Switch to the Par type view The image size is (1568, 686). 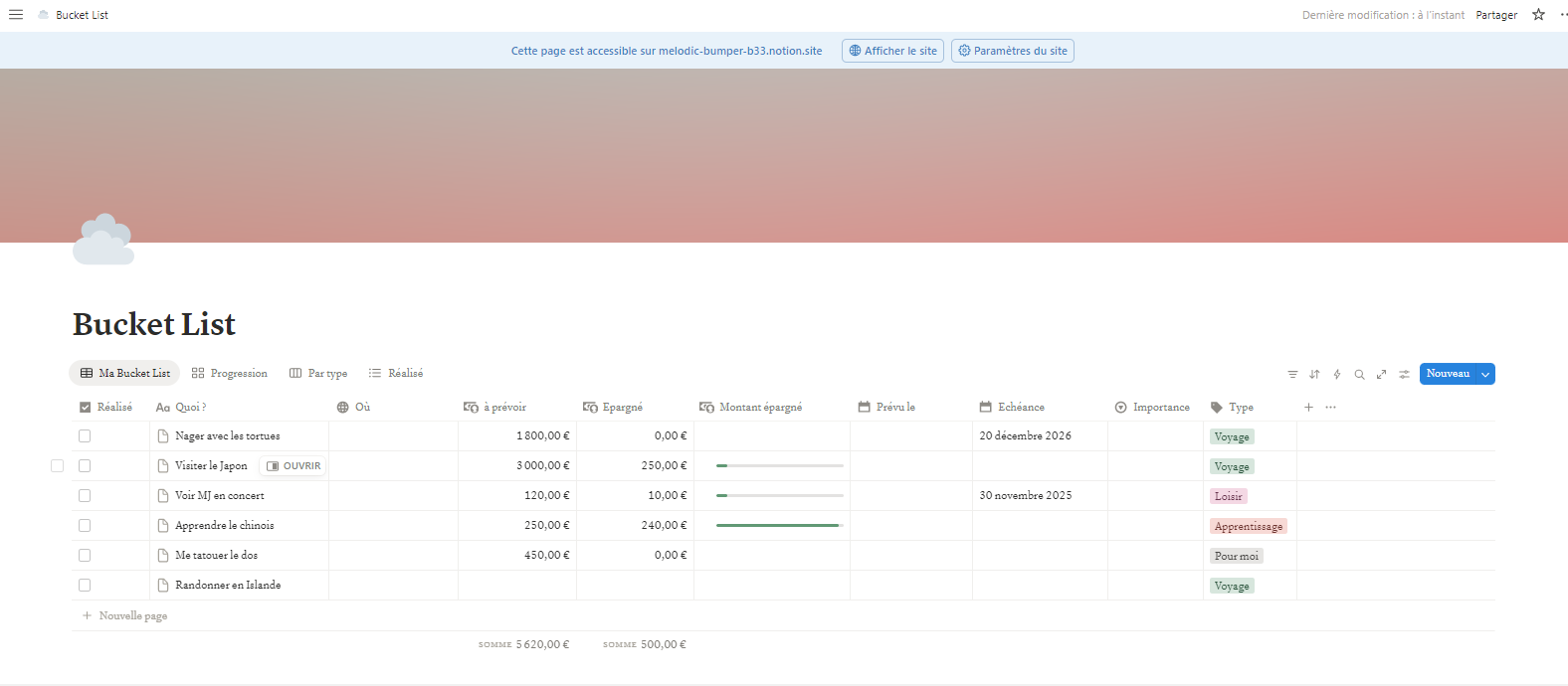click(318, 373)
